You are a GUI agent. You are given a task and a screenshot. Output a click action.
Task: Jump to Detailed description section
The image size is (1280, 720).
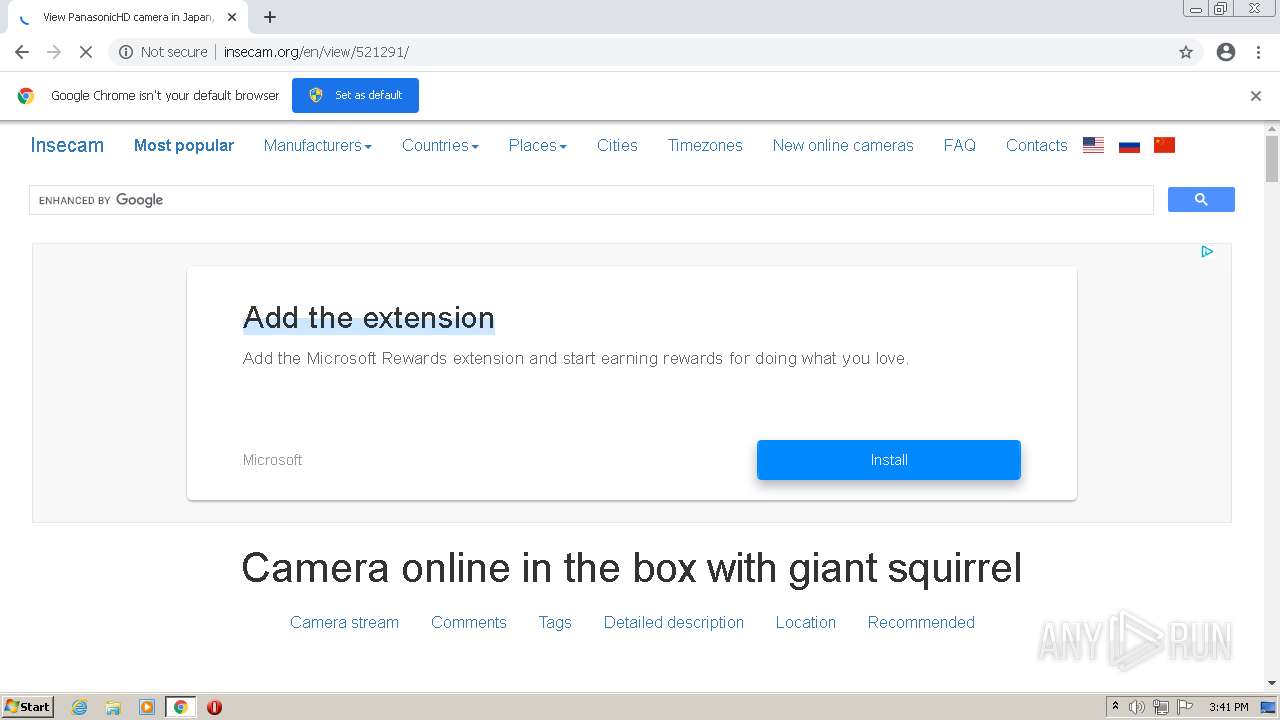(674, 622)
